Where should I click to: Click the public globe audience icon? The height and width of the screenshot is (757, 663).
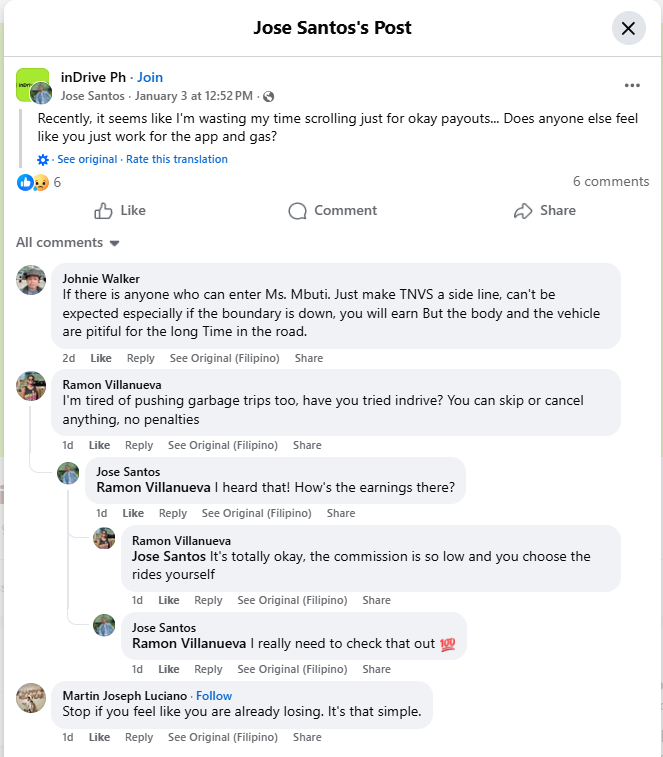(268, 96)
